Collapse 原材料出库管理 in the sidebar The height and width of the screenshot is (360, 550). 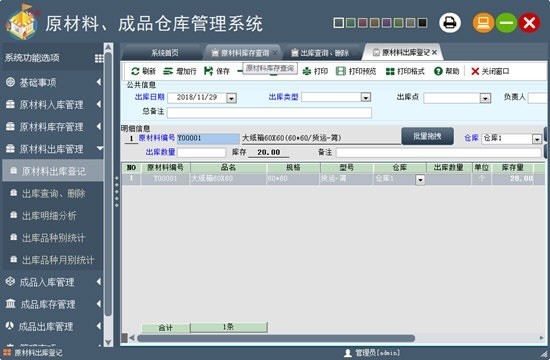[53, 149]
